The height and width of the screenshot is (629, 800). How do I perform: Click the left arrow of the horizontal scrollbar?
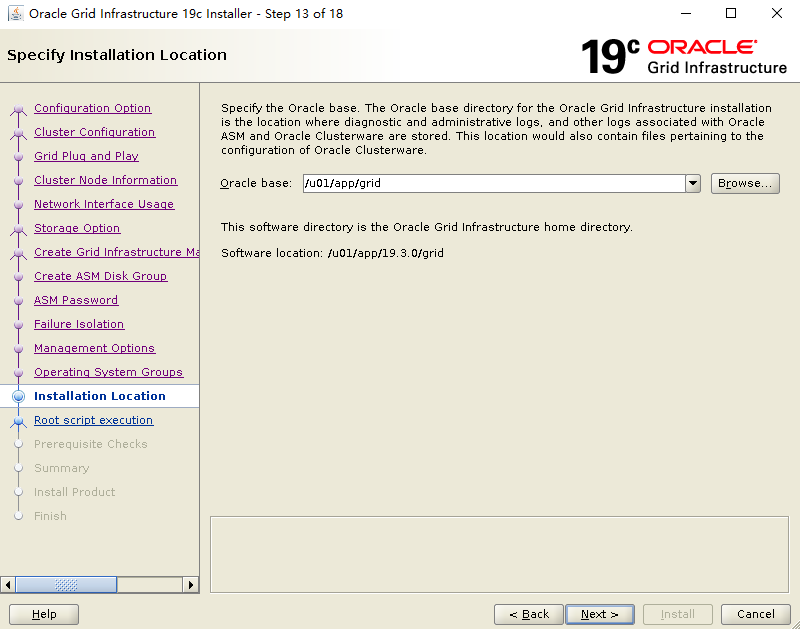tap(10, 584)
